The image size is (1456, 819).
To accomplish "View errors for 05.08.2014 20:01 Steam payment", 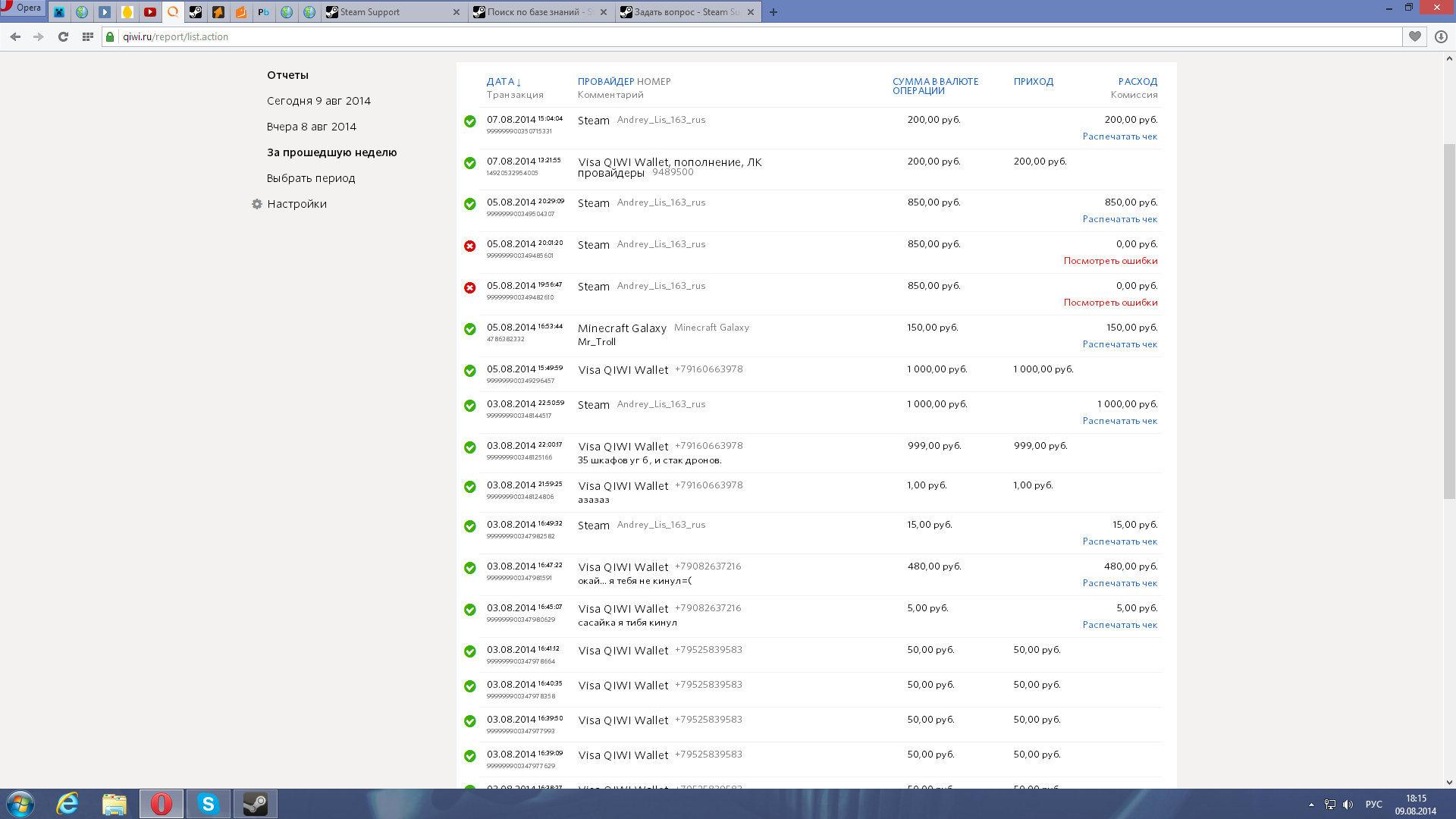I will pos(1110,261).
